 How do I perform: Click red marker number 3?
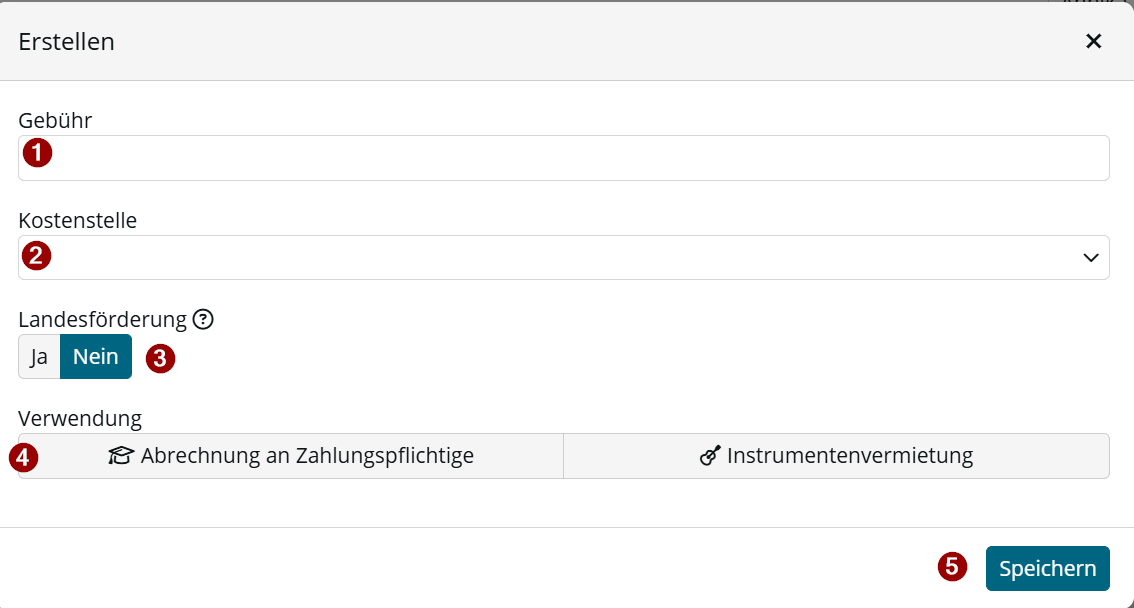(x=161, y=358)
